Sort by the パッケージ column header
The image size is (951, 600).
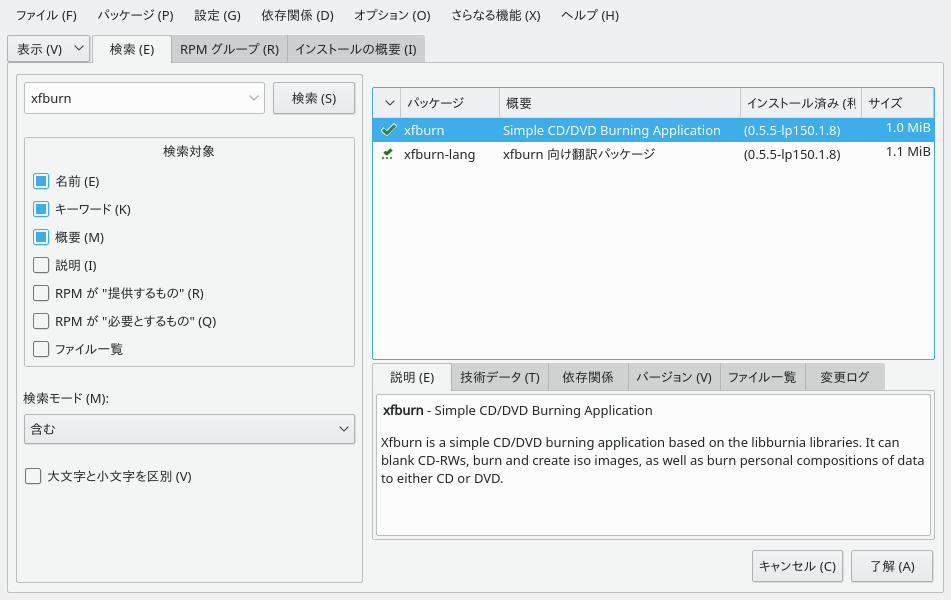tap(449, 103)
